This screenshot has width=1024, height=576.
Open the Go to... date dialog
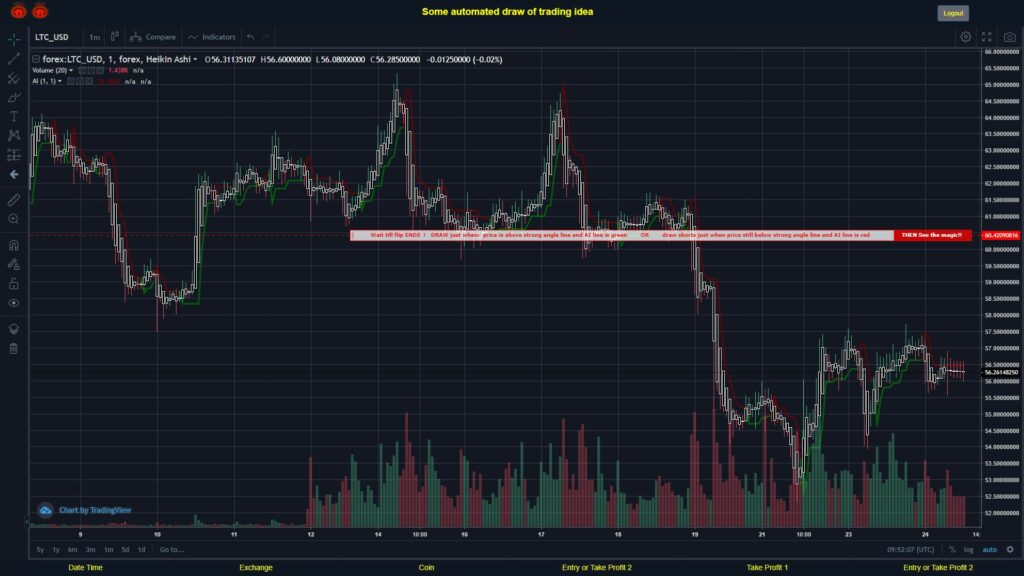tap(172, 550)
